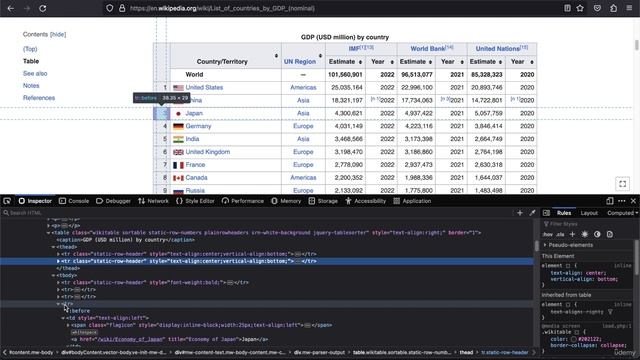Image resolution: width=640 pixels, height=360 pixels.
Task: Open the tracking protection shield icon
Action: (x=109, y=8)
